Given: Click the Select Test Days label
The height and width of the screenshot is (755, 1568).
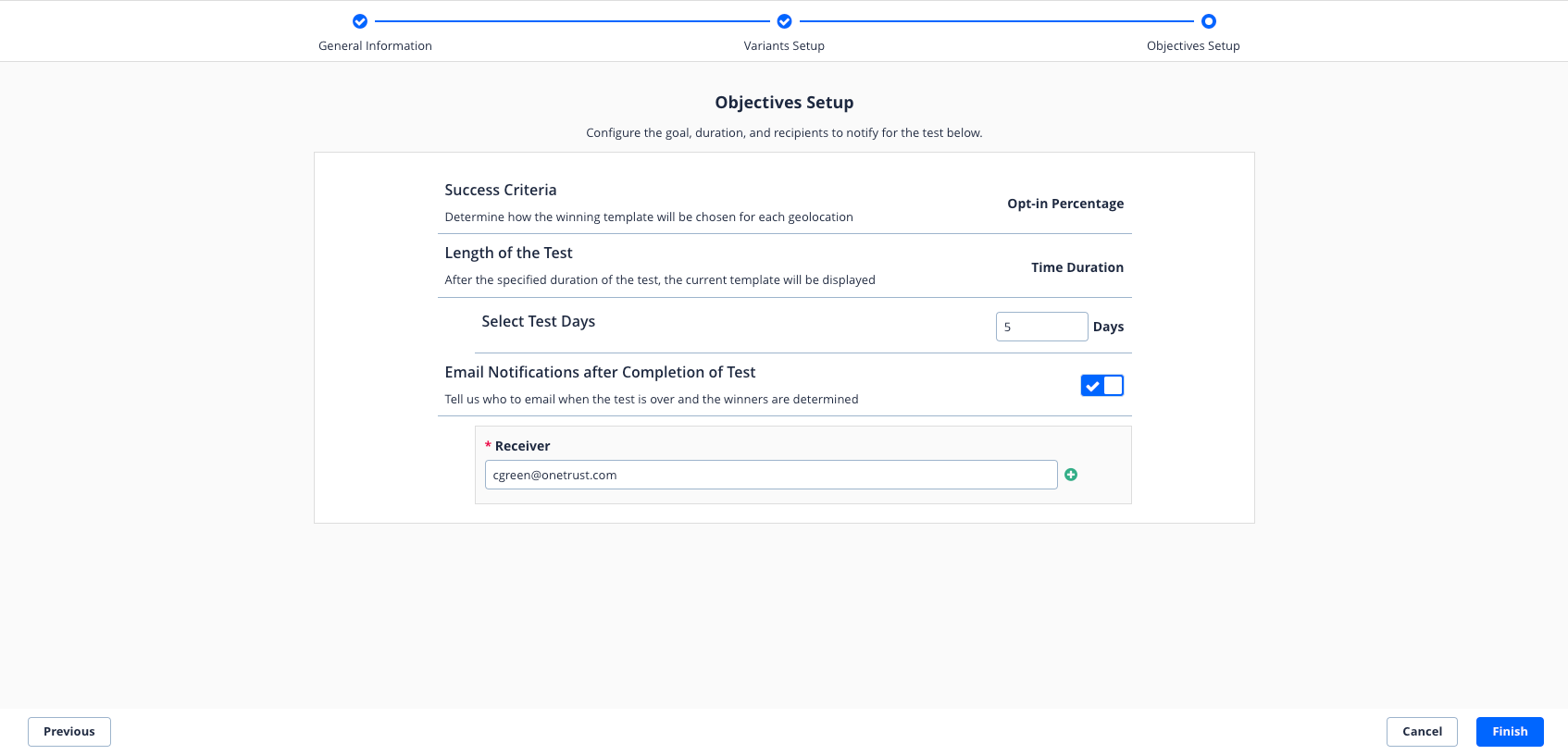Looking at the screenshot, I should (x=538, y=321).
